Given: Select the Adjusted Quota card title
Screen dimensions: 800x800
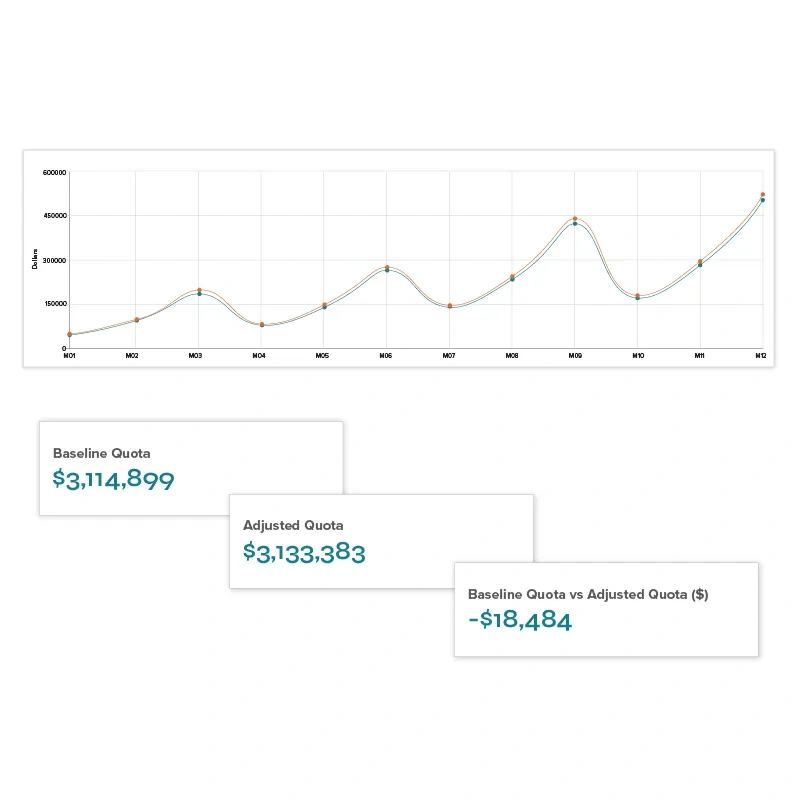Looking at the screenshot, I should [x=293, y=525].
